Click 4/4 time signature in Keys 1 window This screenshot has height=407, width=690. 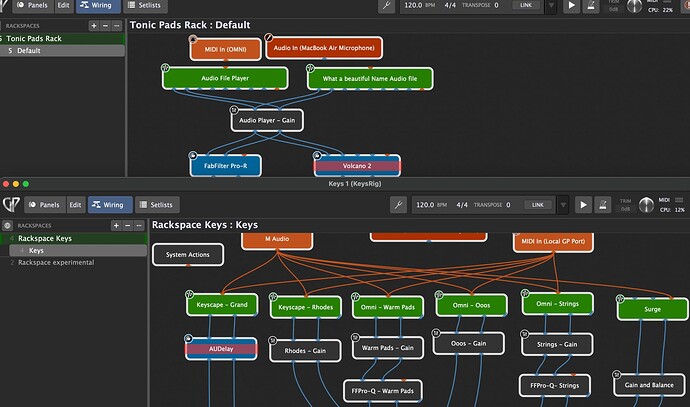462,205
